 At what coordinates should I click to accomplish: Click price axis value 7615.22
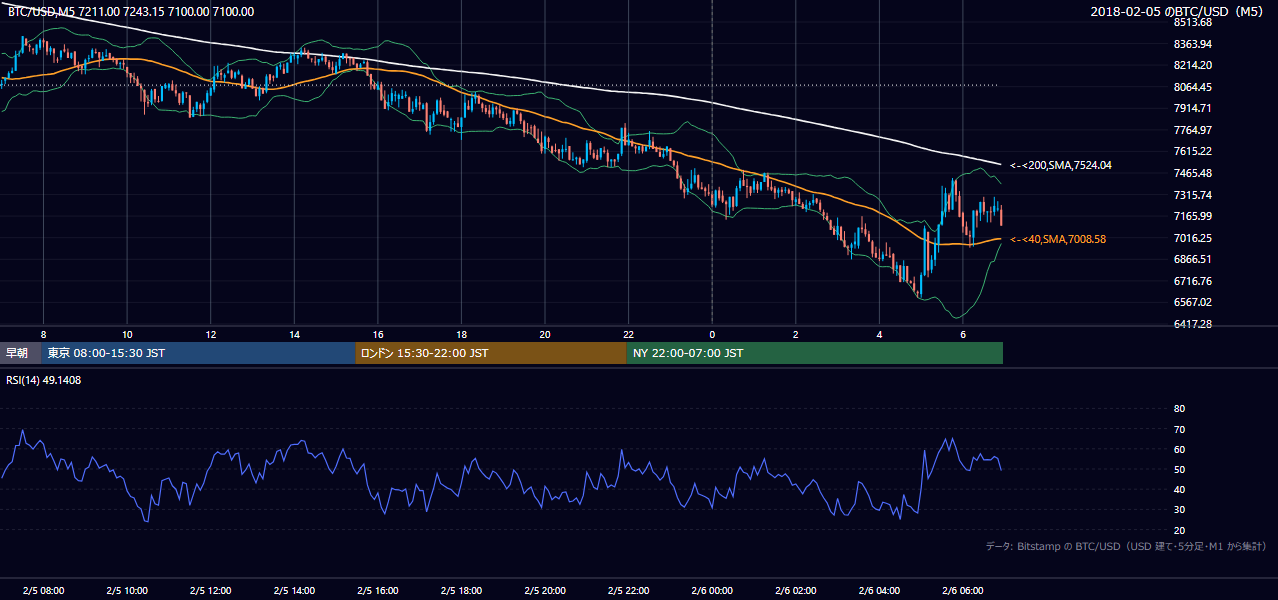pyautogui.click(x=1193, y=151)
